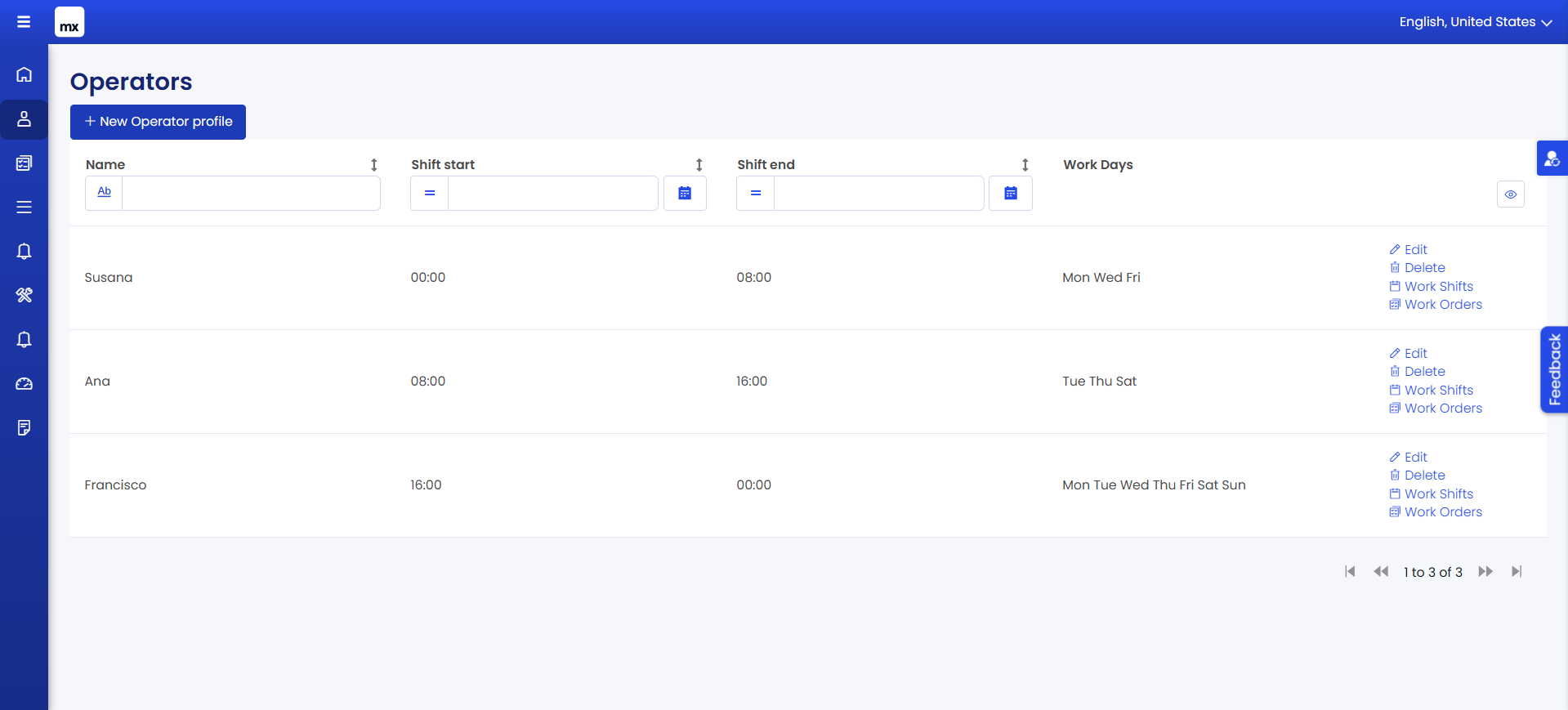Click the user profile icon at right edge

click(1552, 159)
